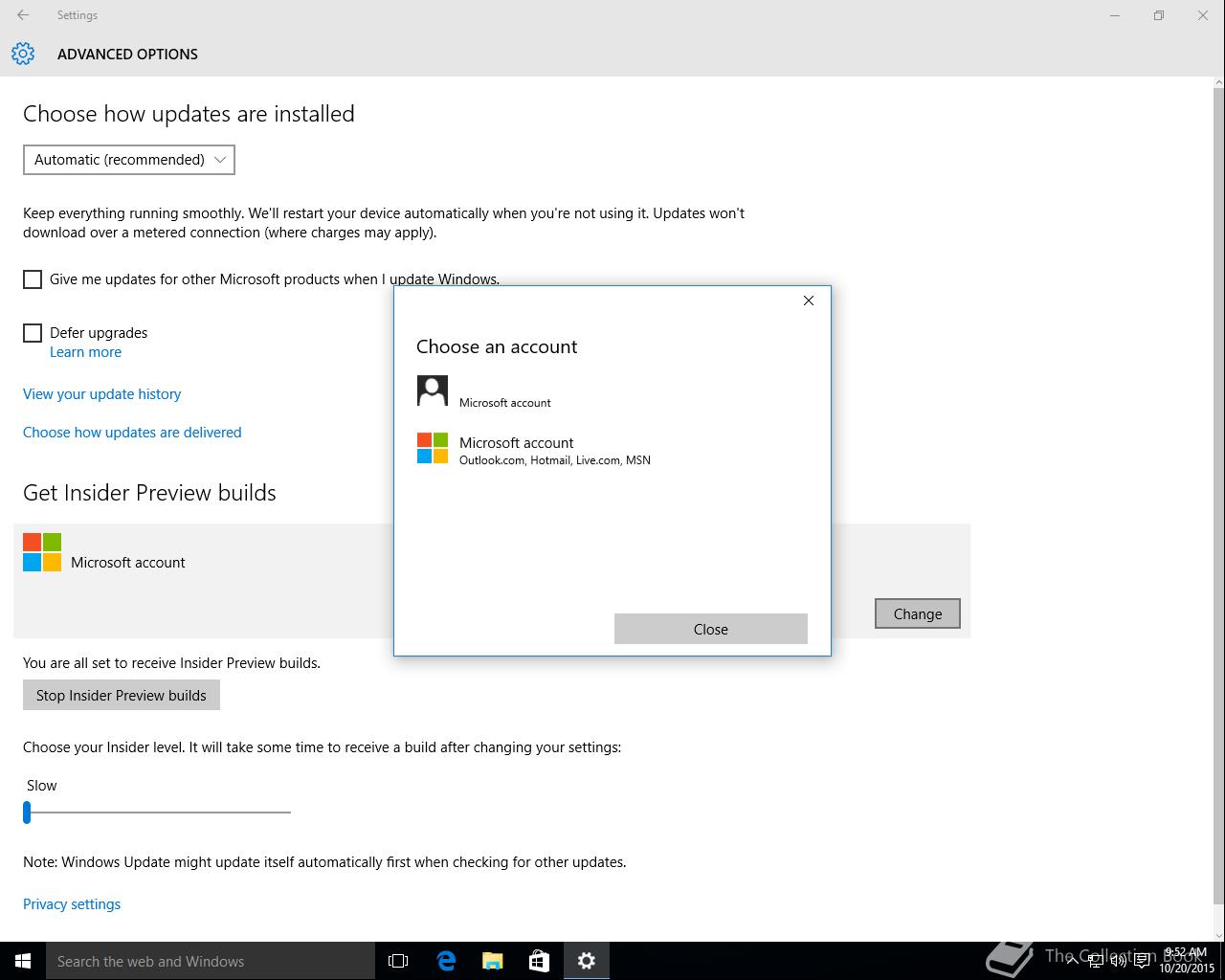This screenshot has width=1225, height=980.
Task: Open the Privacy settings link
Action: tap(72, 904)
